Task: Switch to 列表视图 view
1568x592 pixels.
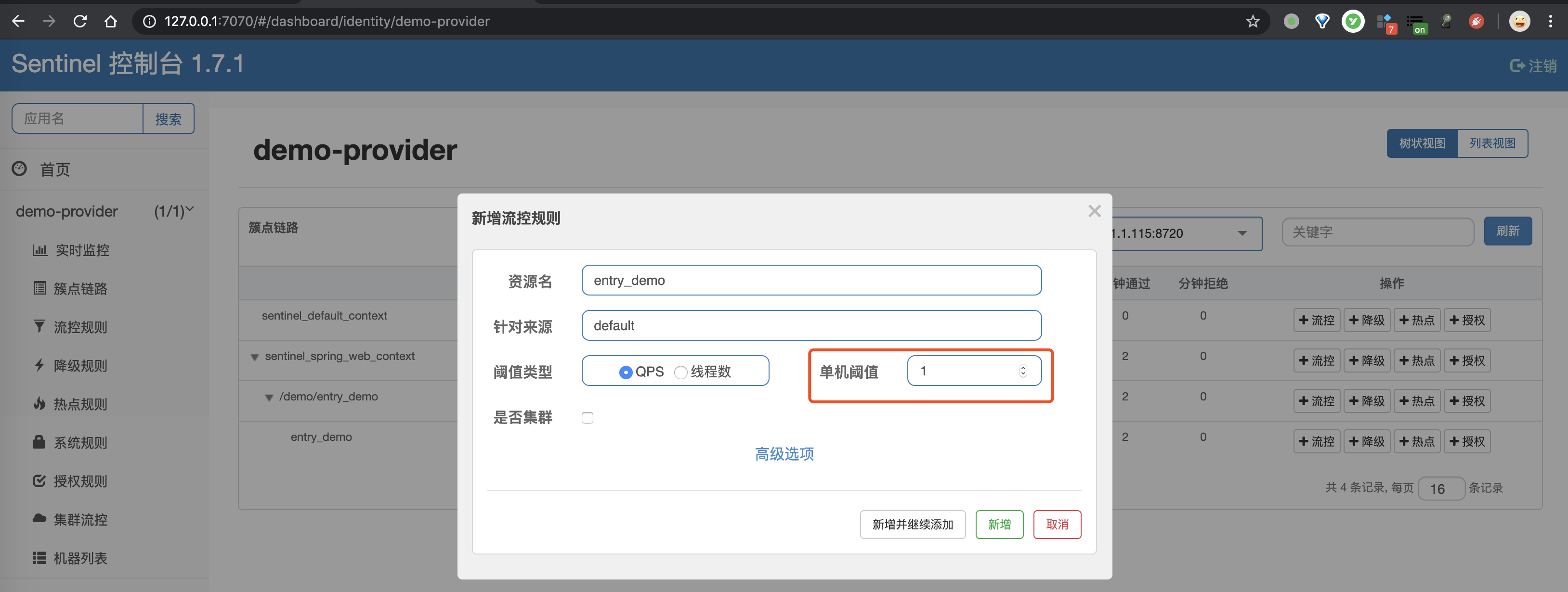Action: [x=1493, y=143]
